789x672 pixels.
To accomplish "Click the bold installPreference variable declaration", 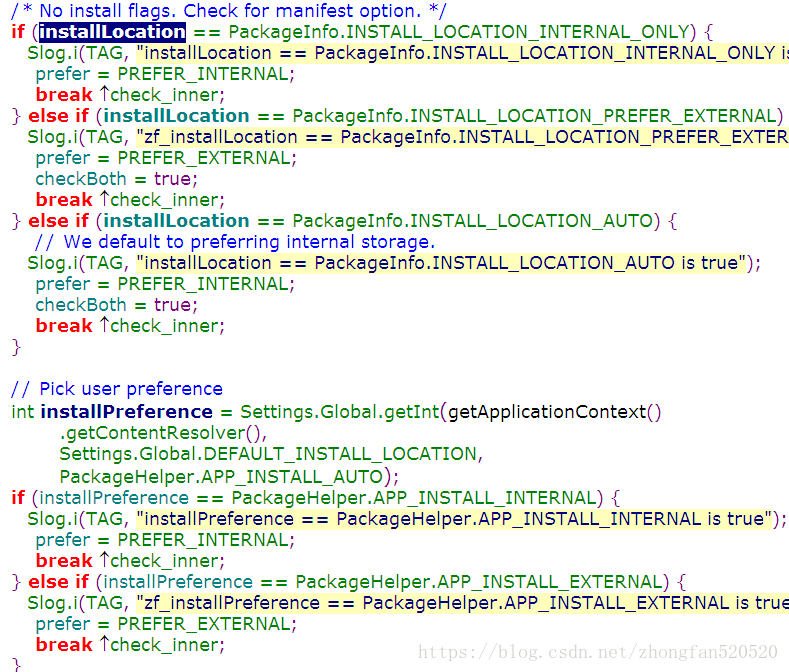I will 127,412.
